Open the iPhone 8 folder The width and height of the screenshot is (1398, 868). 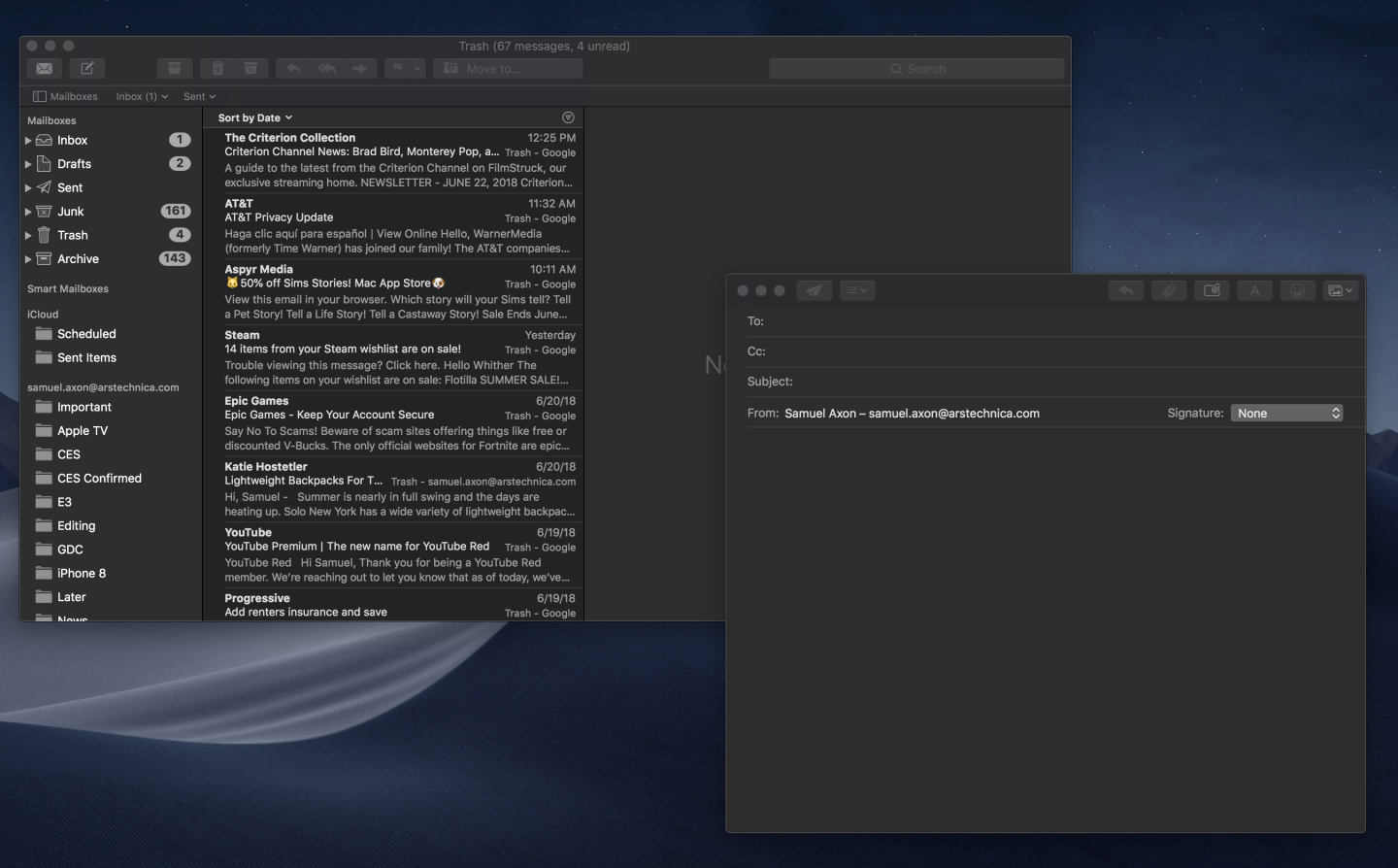(x=109, y=574)
